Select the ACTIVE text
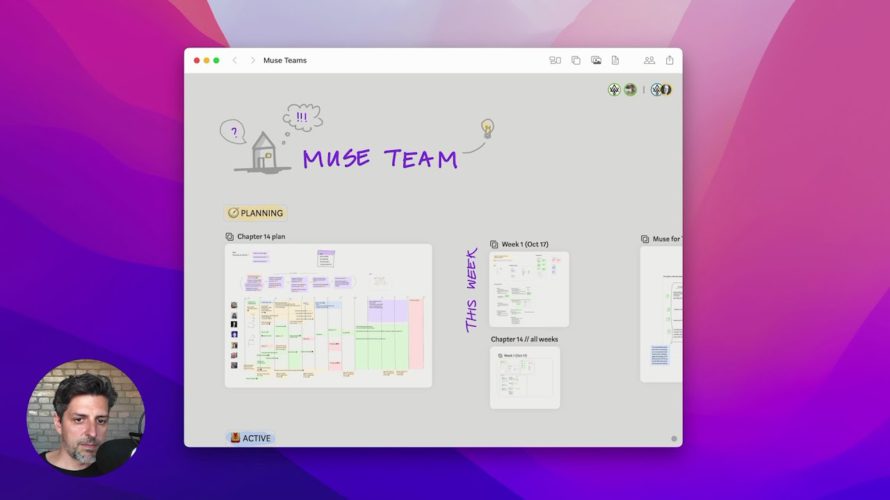 tap(257, 438)
